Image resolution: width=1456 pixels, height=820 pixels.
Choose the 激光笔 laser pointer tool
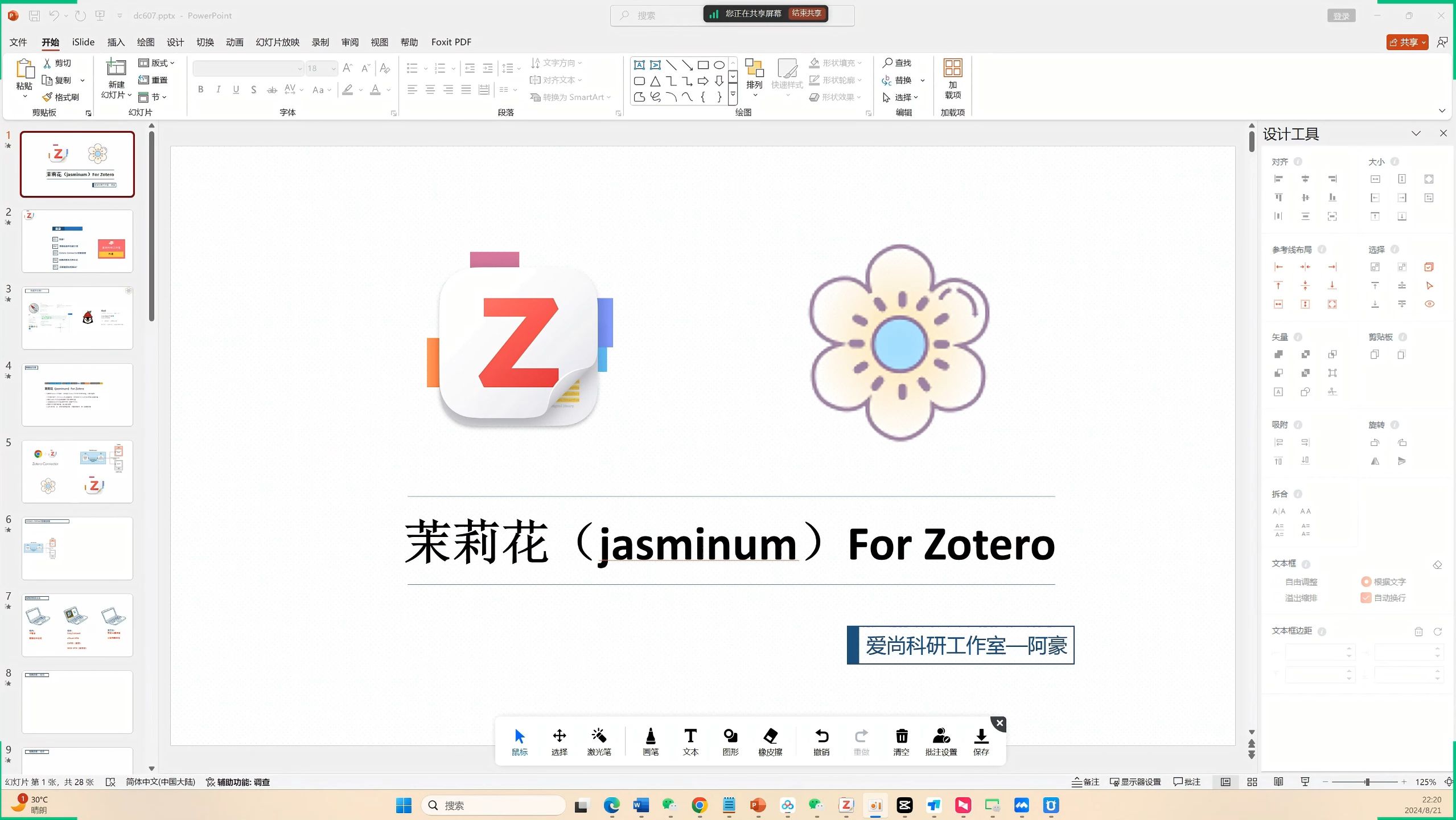[x=599, y=742]
